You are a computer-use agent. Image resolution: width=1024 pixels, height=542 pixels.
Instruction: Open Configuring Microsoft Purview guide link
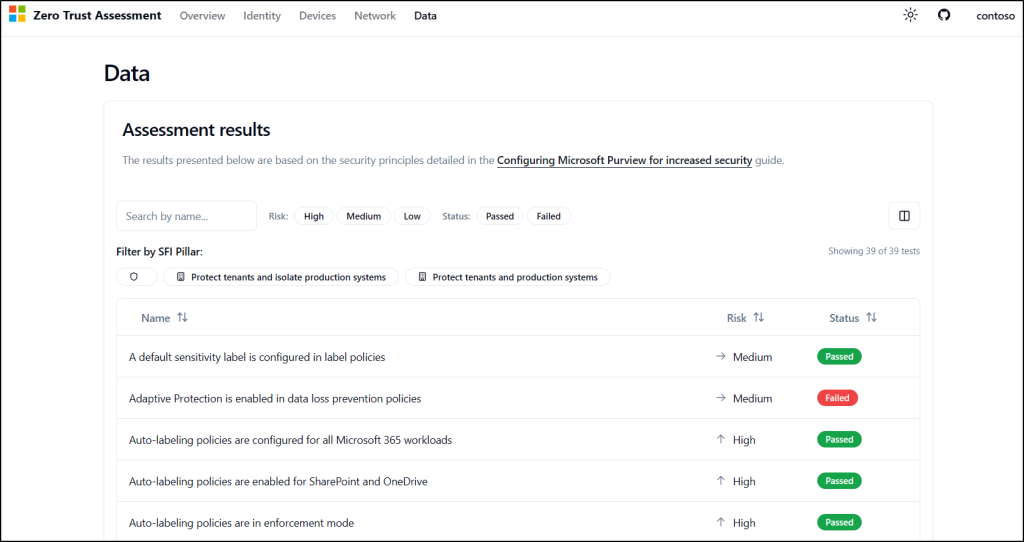pyautogui.click(x=624, y=160)
